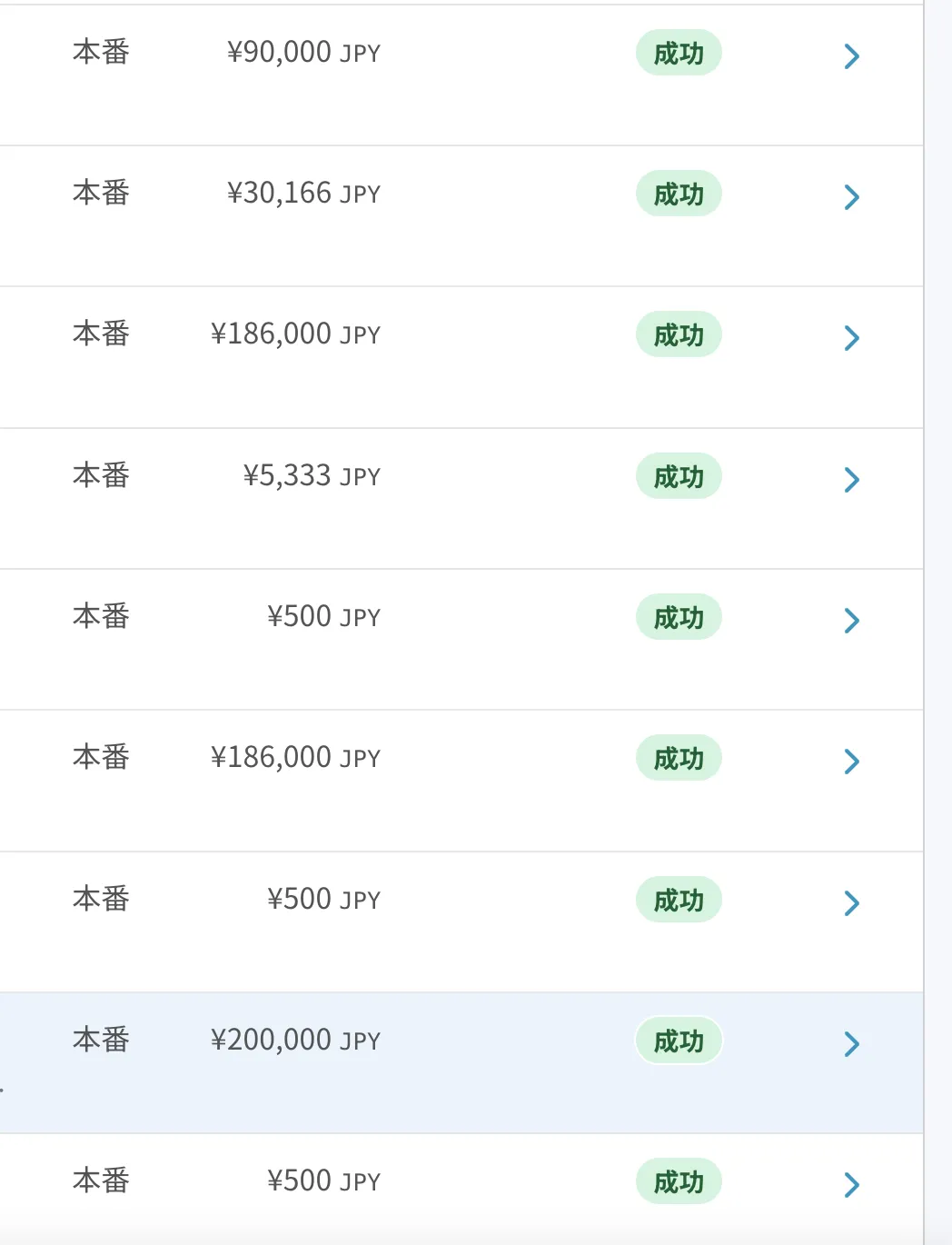This screenshot has width=952, height=1245.
Task: Select 成功 status badge for ¥30,166
Action: click(x=679, y=194)
